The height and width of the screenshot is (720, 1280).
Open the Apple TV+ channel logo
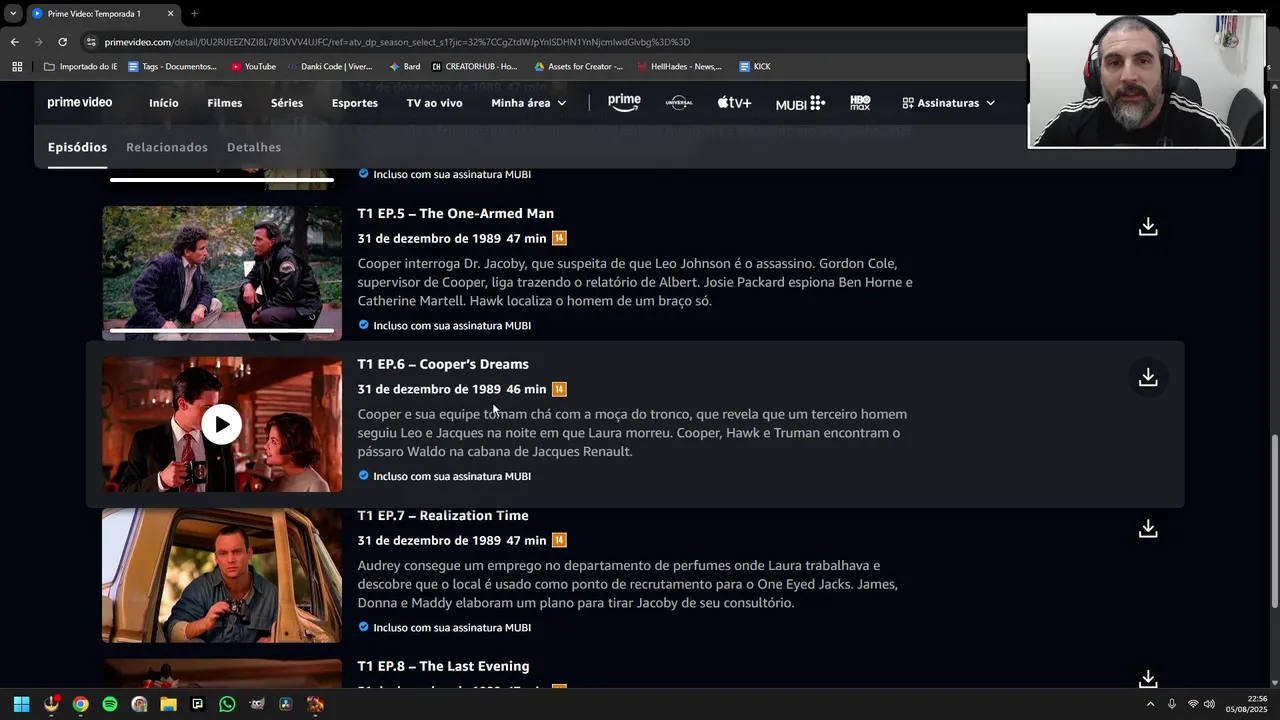734,102
